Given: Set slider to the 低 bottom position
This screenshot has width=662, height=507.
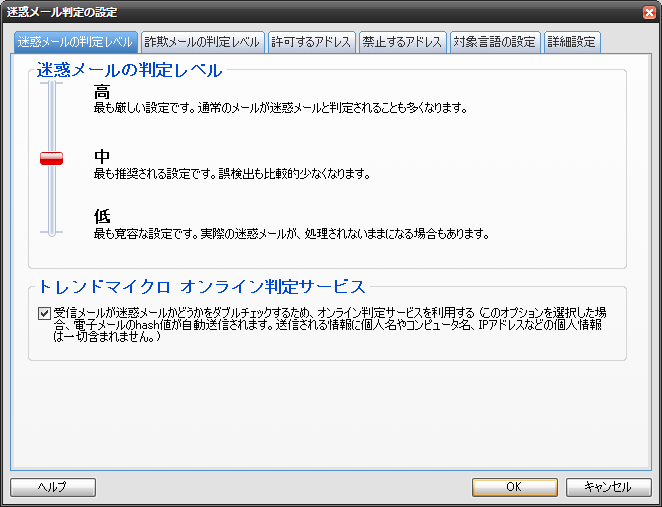Looking at the screenshot, I should click(52, 232).
